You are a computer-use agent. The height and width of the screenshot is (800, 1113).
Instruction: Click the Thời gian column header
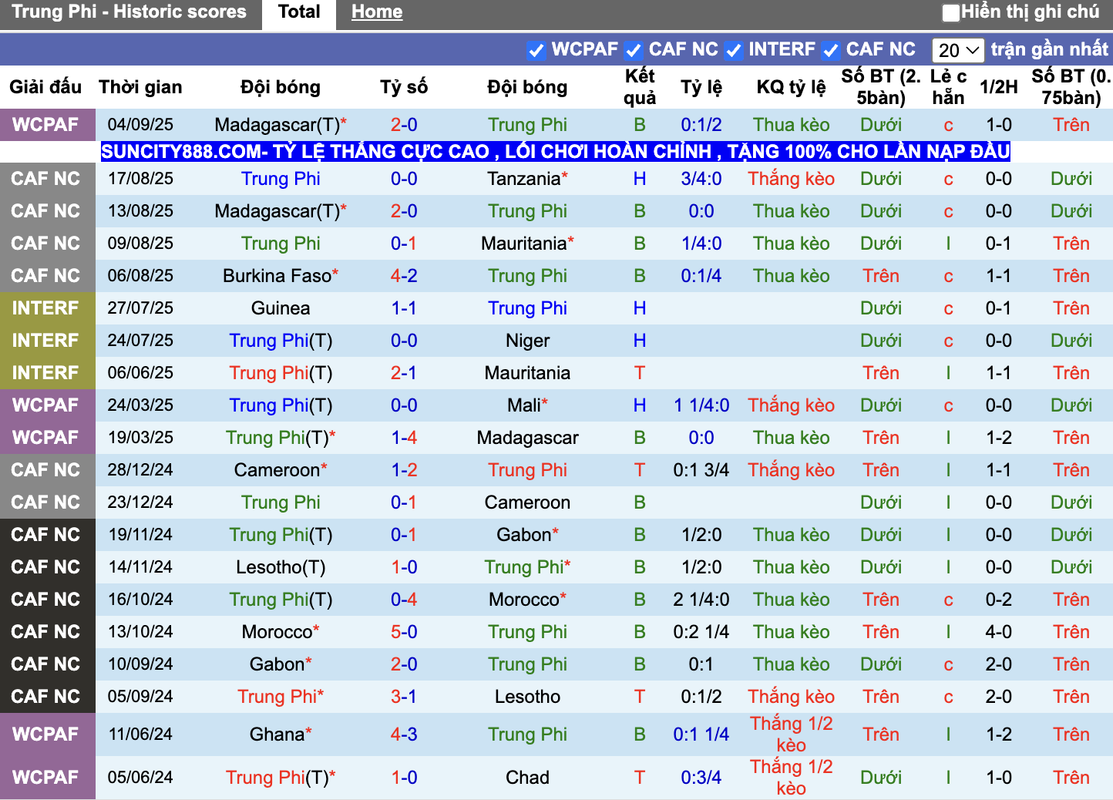[141, 87]
